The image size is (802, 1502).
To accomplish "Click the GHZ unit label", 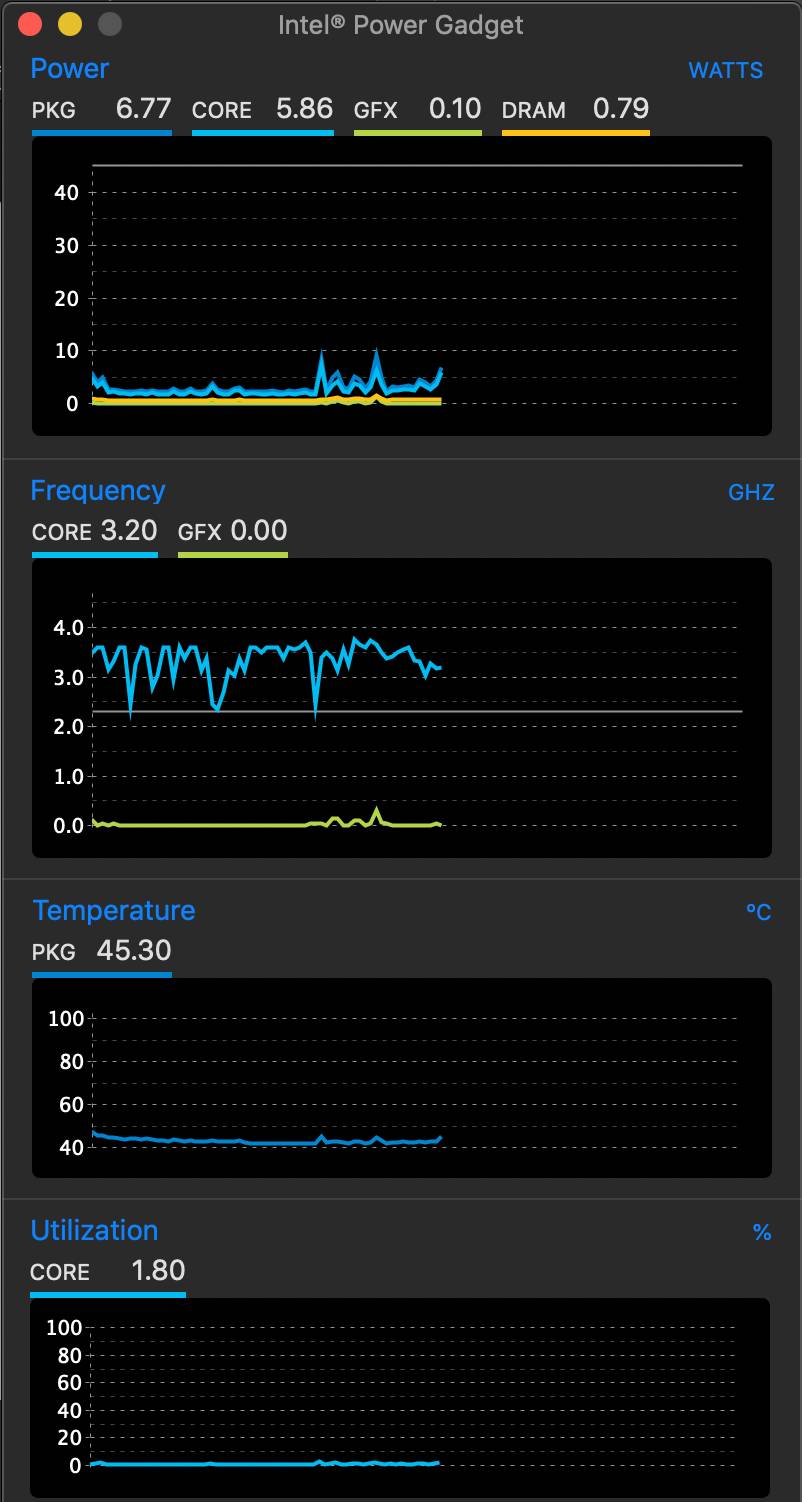I will click(752, 492).
